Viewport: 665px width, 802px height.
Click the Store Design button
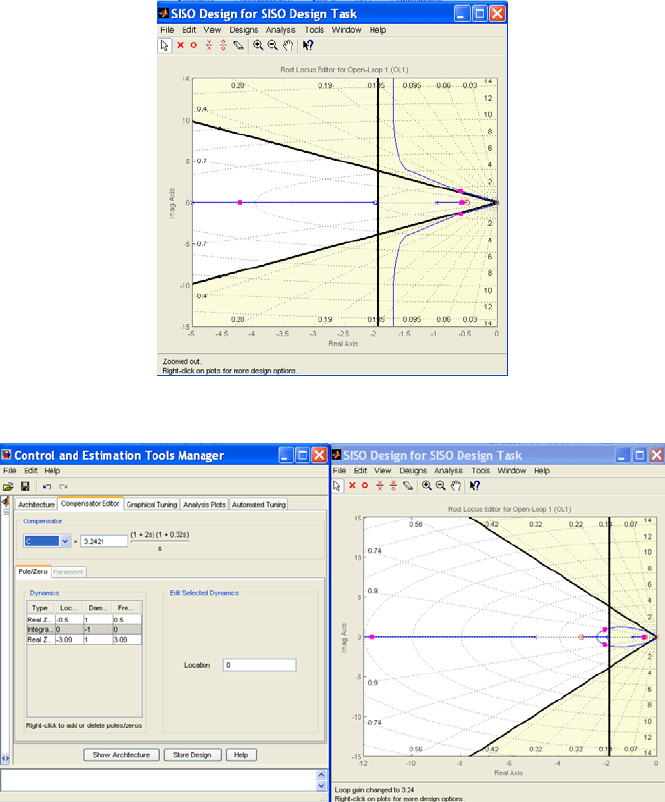192,755
